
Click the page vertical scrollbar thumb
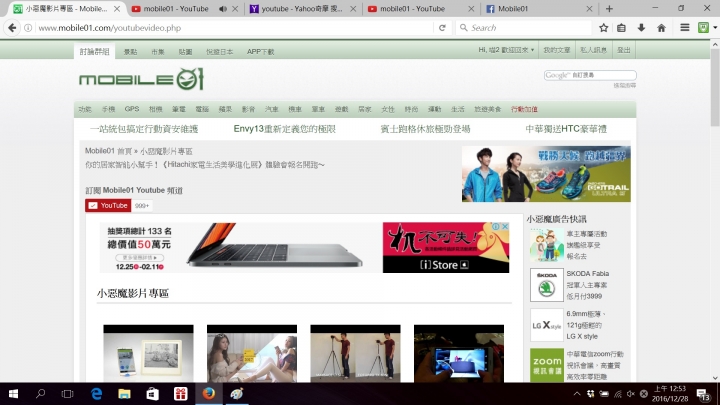point(715,86)
